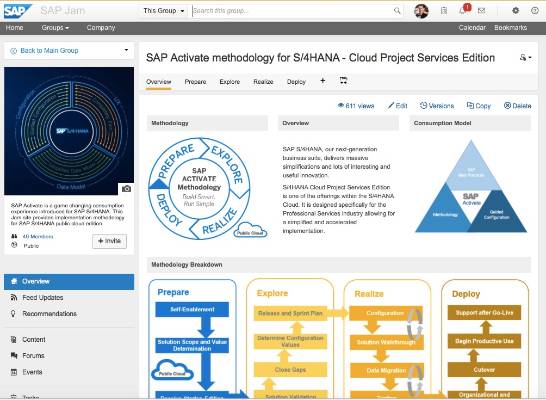Open the settings gear icon

[x=516, y=11]
